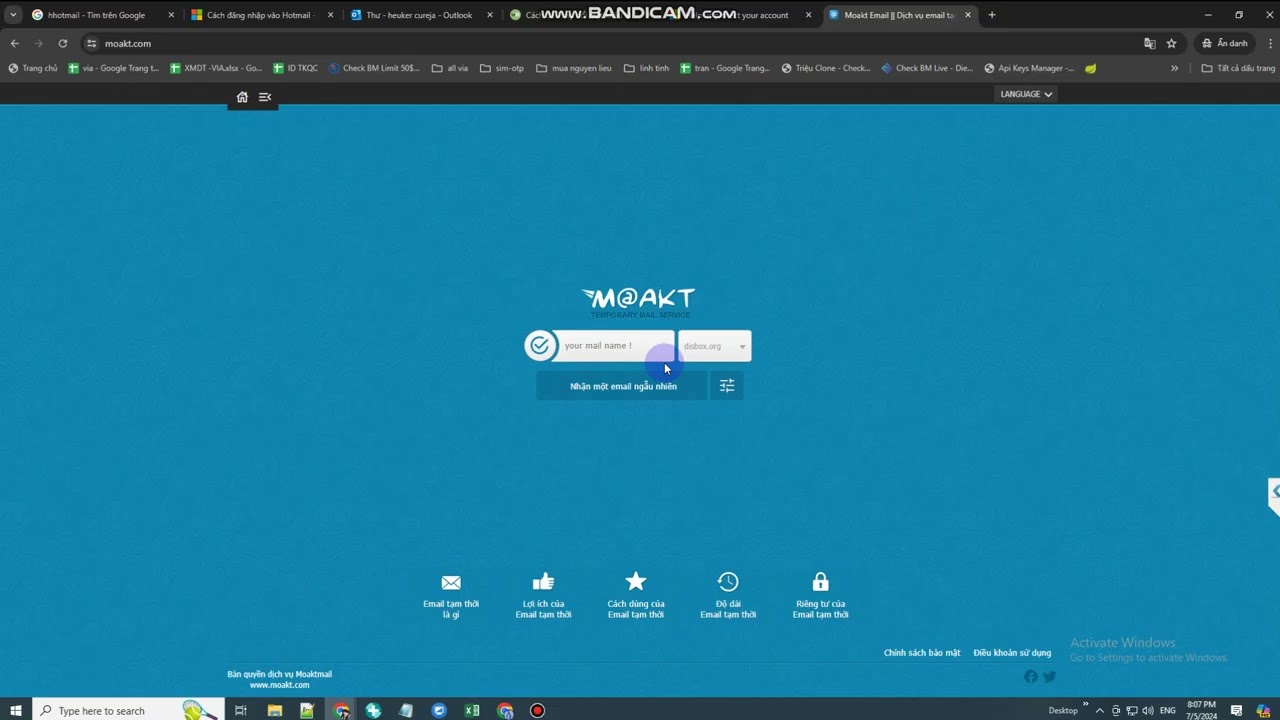Viewport: 1280px width, 720px height.
Task: Open the tab search arrow
Action: (13, 15)
